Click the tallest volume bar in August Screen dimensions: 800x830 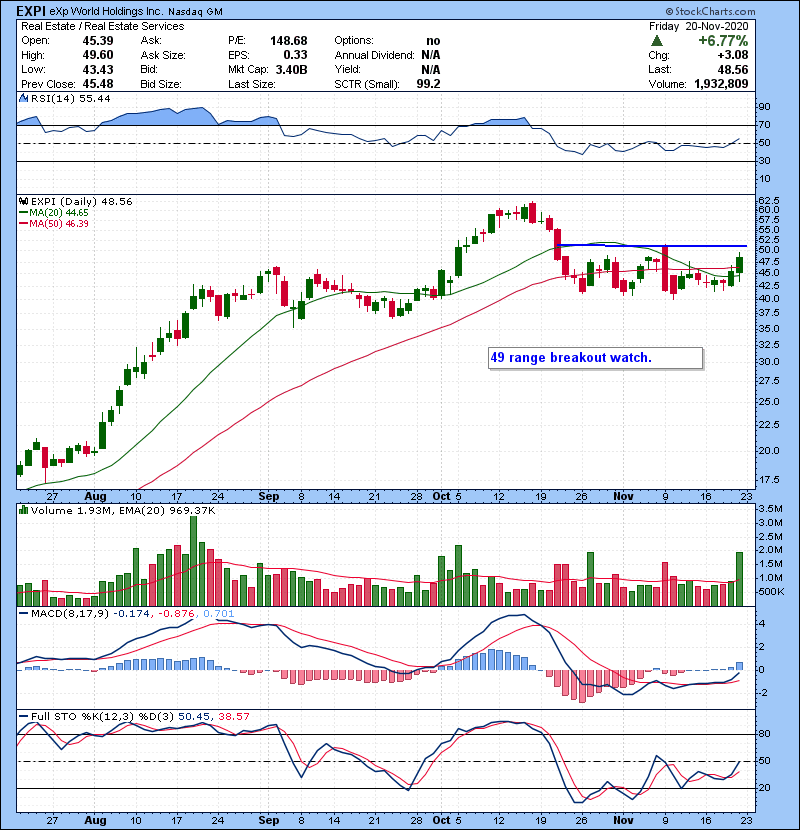click(193, 561)
